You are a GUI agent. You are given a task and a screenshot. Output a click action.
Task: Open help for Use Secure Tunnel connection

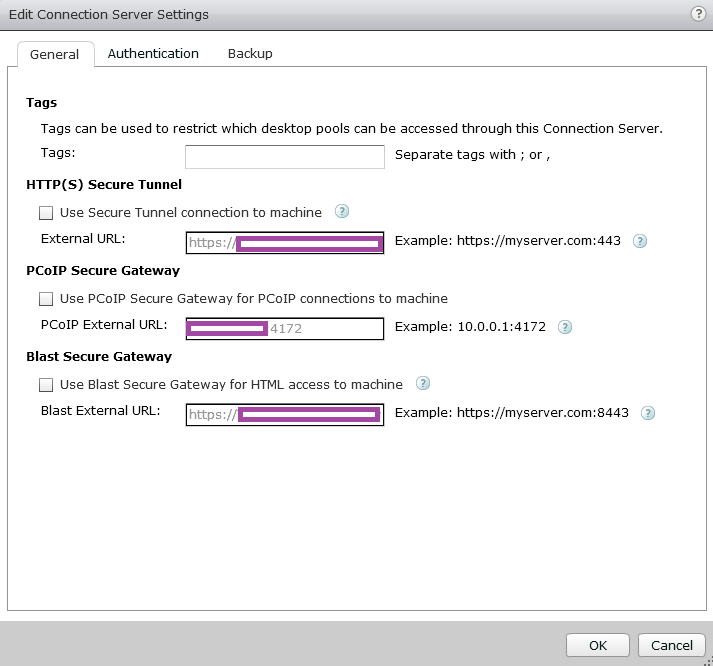click(342, 211)
